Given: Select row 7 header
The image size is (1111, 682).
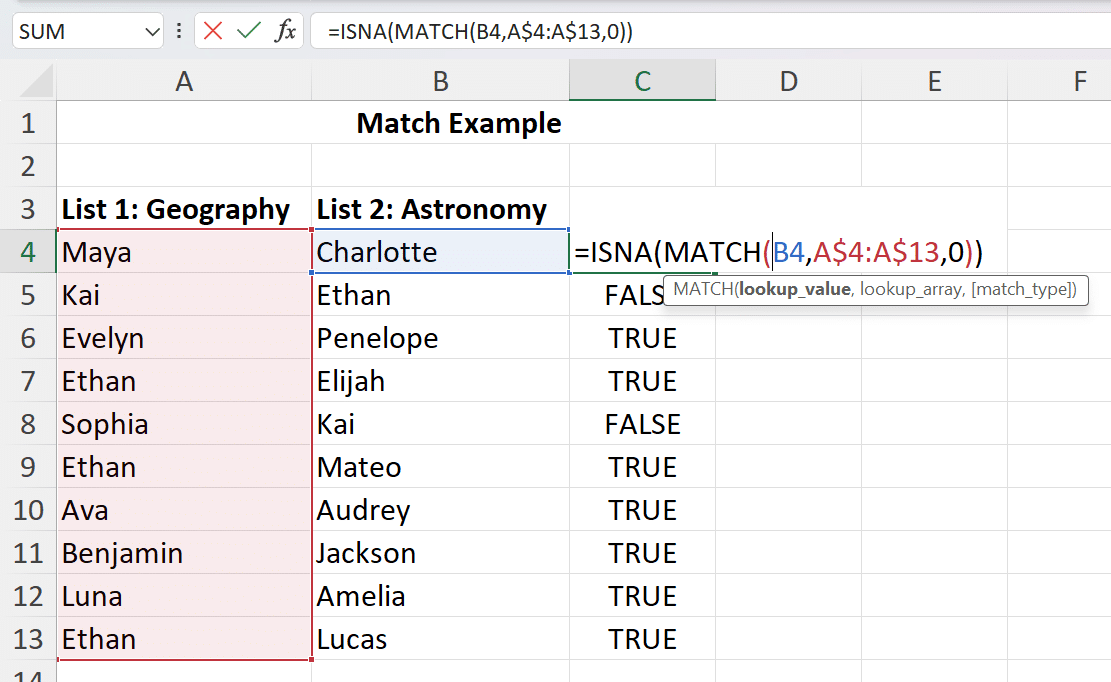Looking at the screenshot, I should (28, 381).
